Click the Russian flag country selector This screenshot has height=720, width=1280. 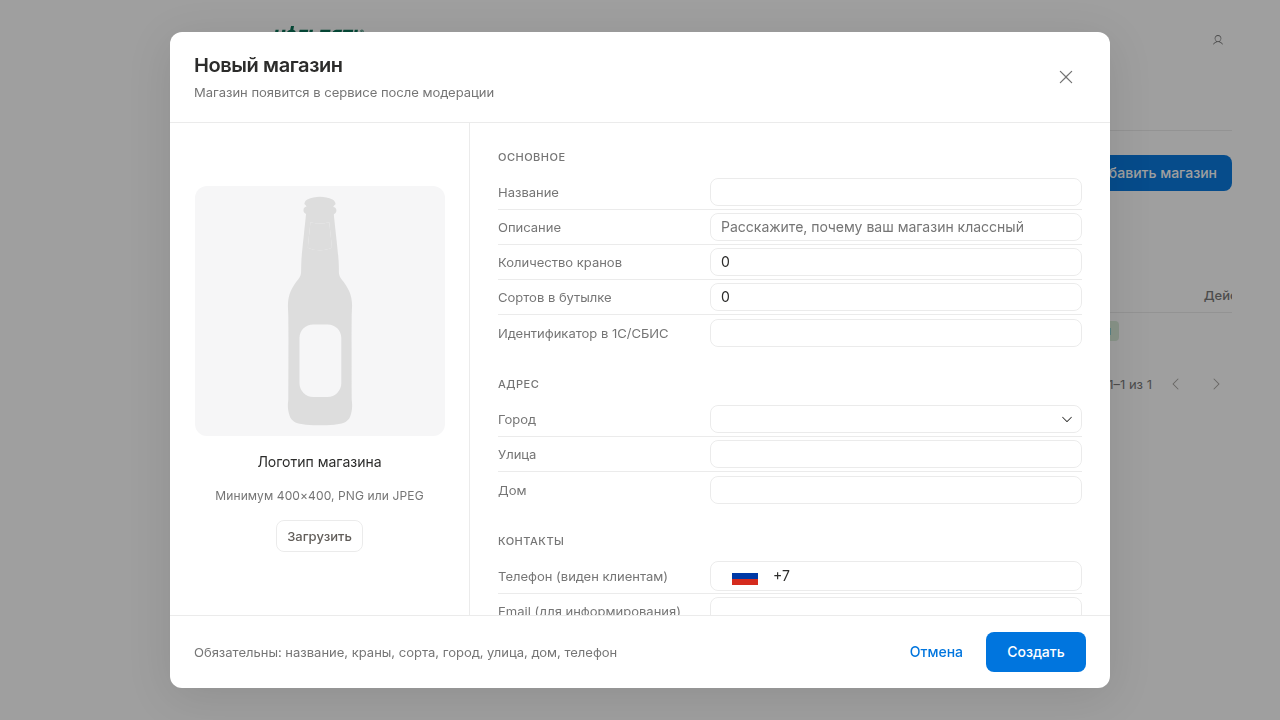coord(745,577)
